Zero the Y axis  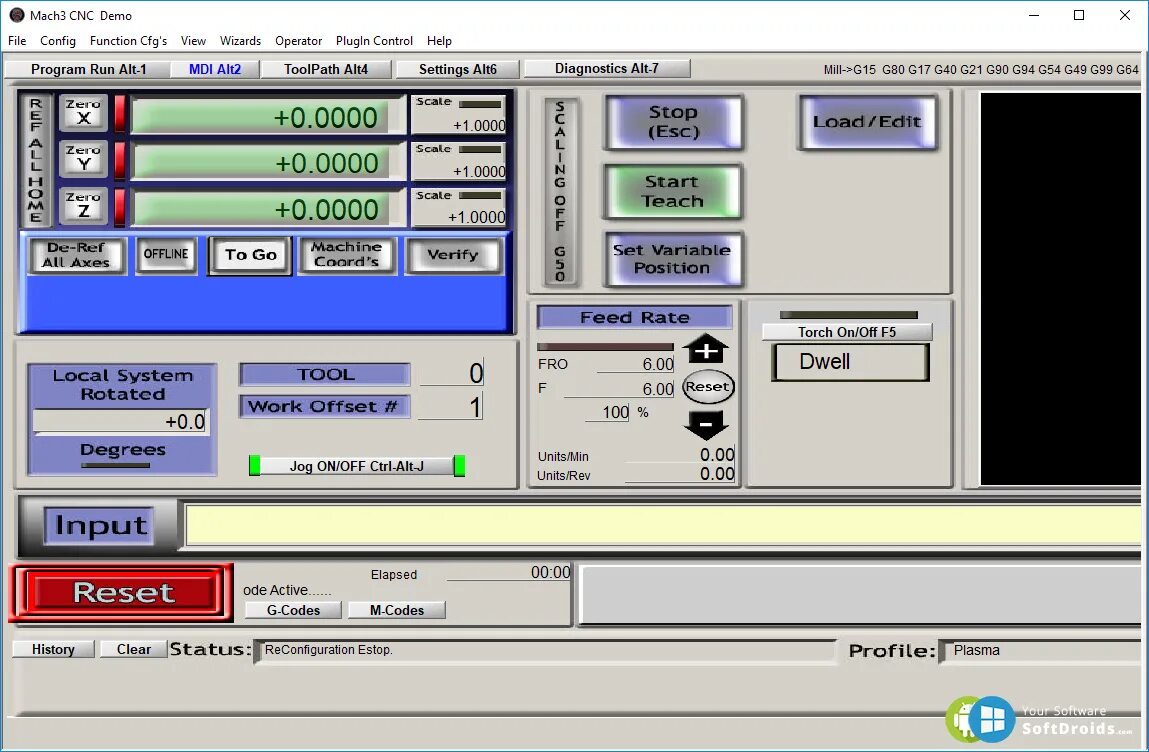click(84, 159)
